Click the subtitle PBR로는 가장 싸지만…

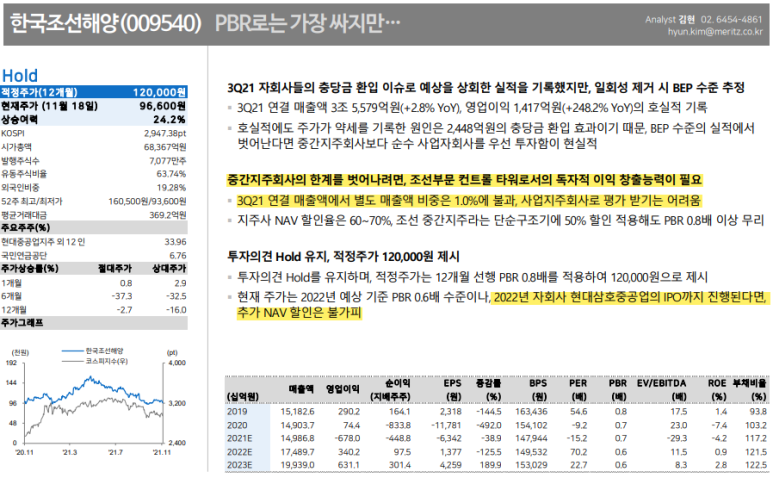tap(308, 23)
